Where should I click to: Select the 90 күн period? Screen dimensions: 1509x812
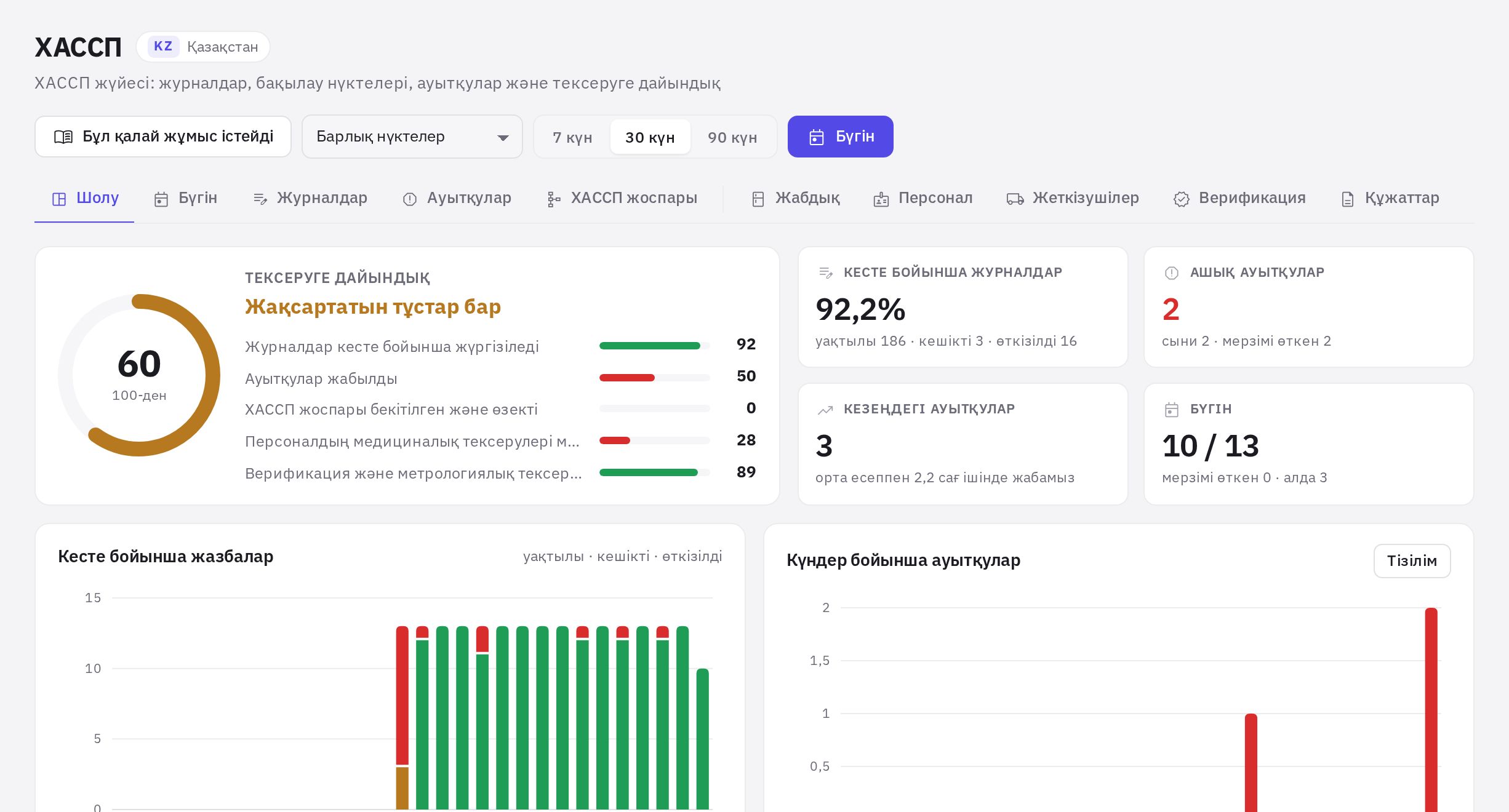pos(732,137)
